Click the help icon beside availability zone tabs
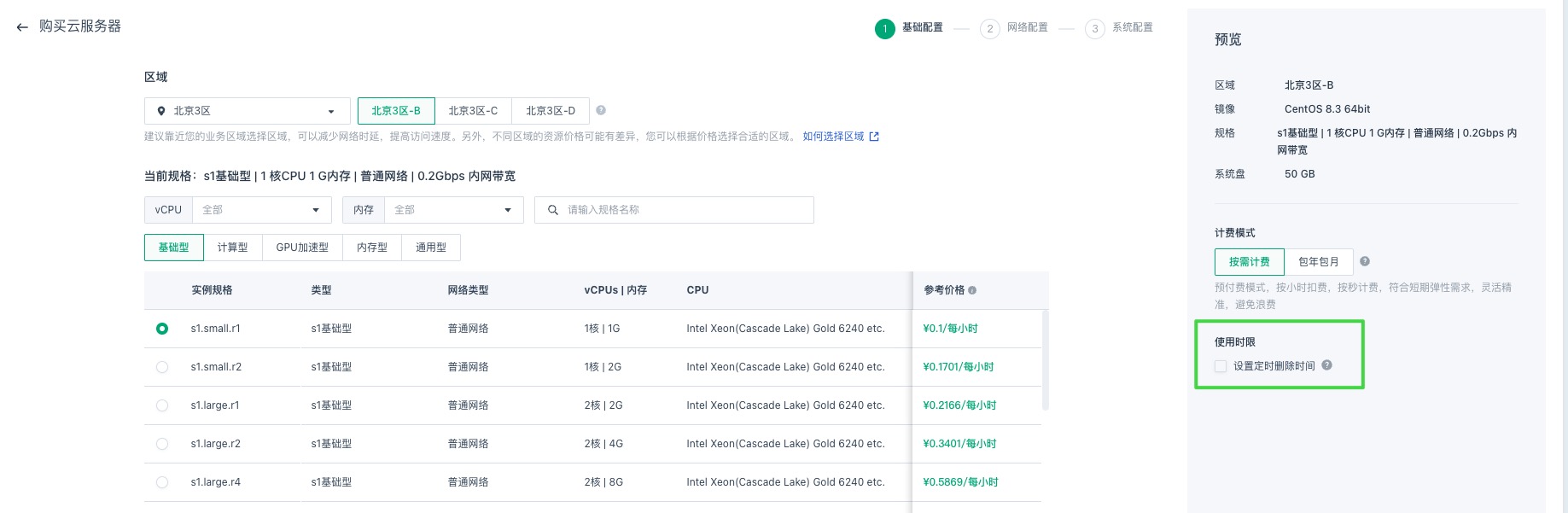 pos(601,110)
